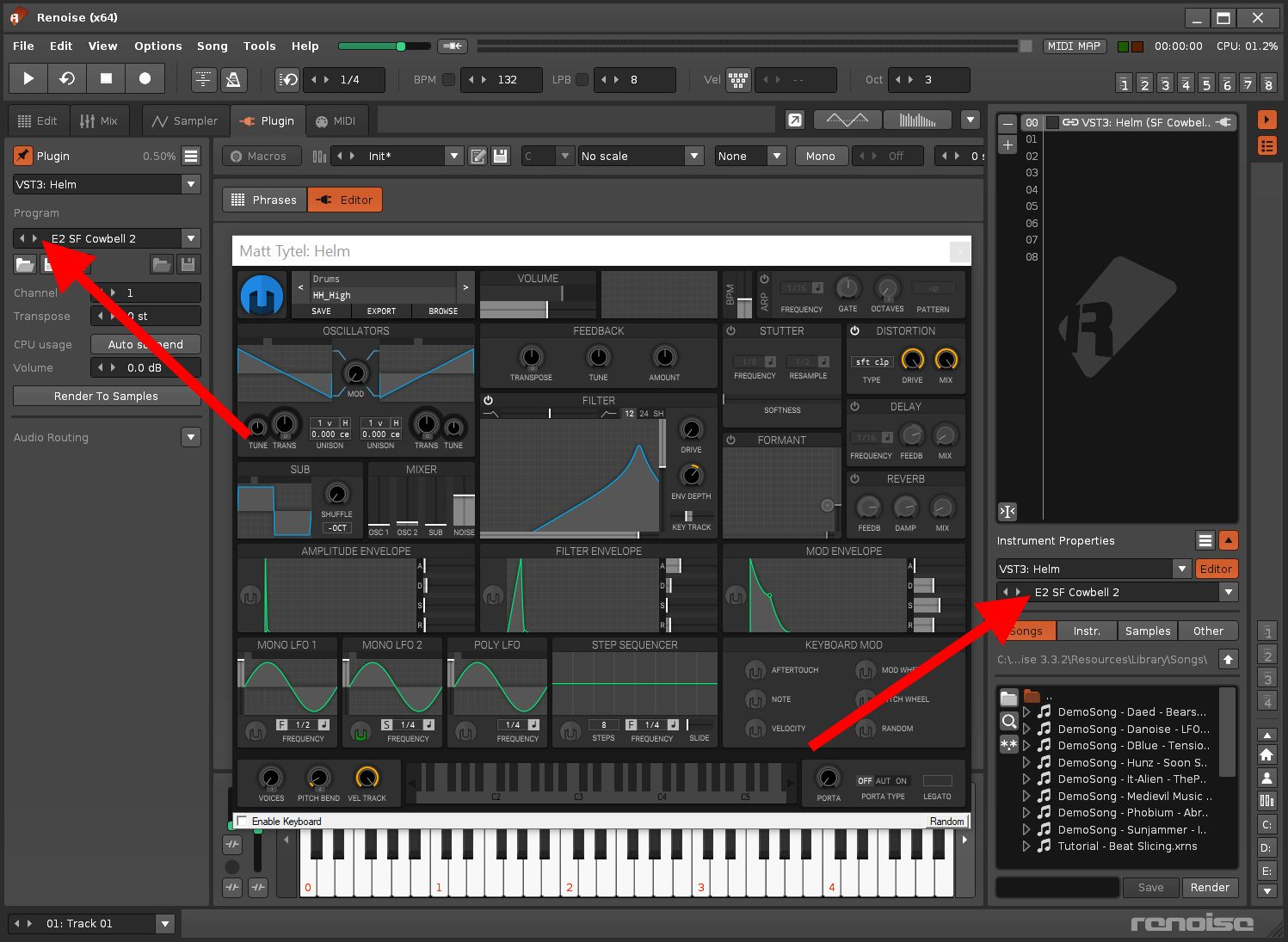Click the disk browser filename input field
Viewport: 1288px width, 942px height.
pos(1057,887)
